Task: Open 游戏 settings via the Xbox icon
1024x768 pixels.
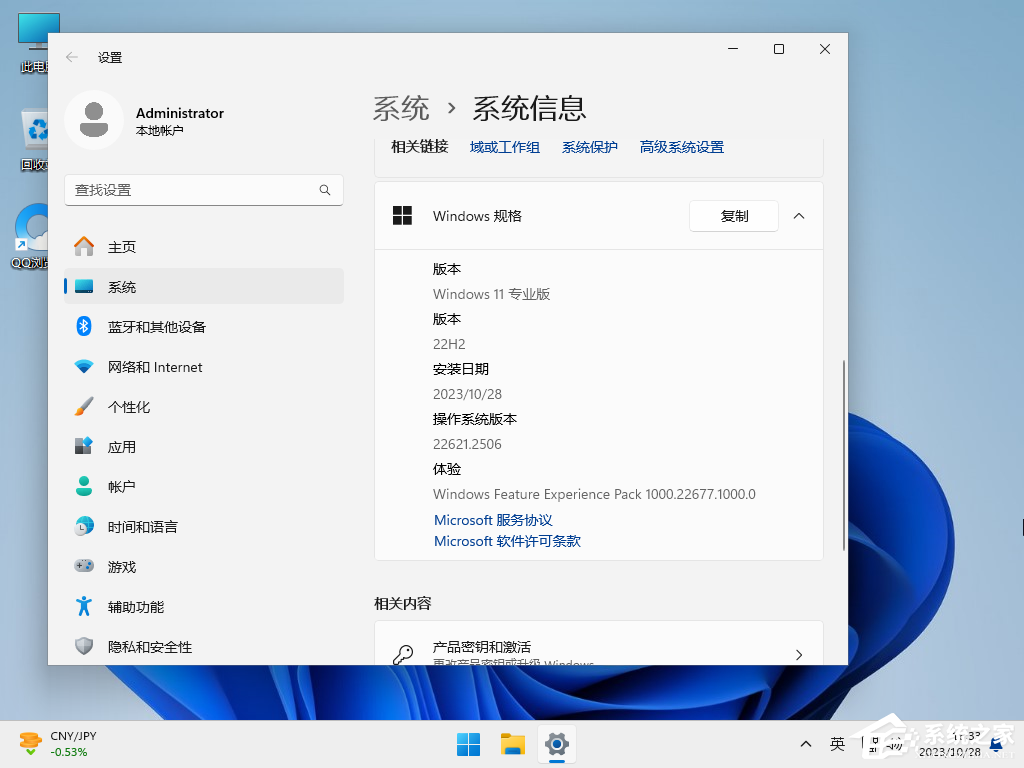Action: pyautogui.click(x=84, y=566)
